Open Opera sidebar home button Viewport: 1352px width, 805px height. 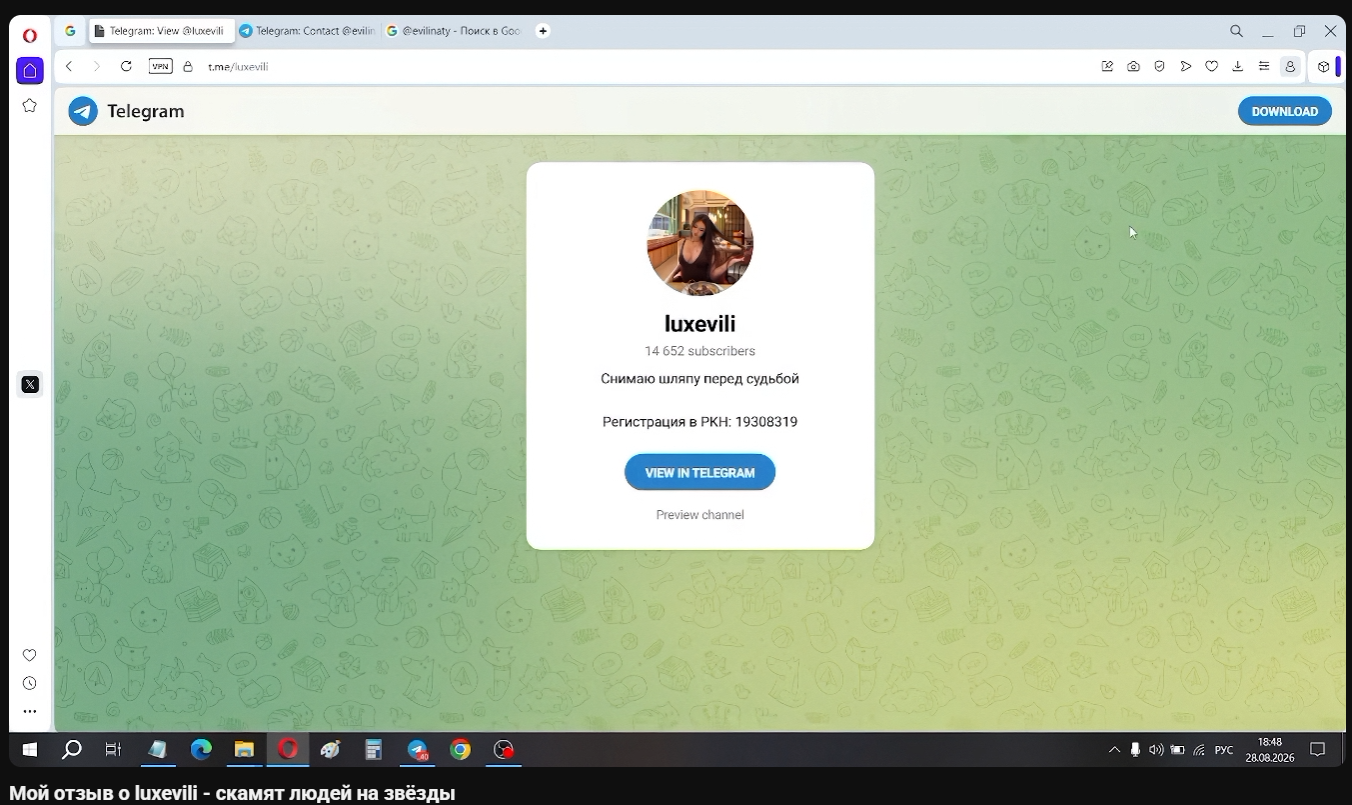coord(30,70)
